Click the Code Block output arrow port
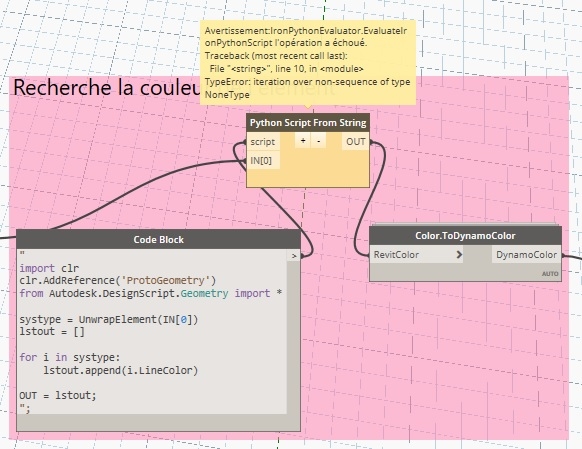 click(x=293, y=256)
